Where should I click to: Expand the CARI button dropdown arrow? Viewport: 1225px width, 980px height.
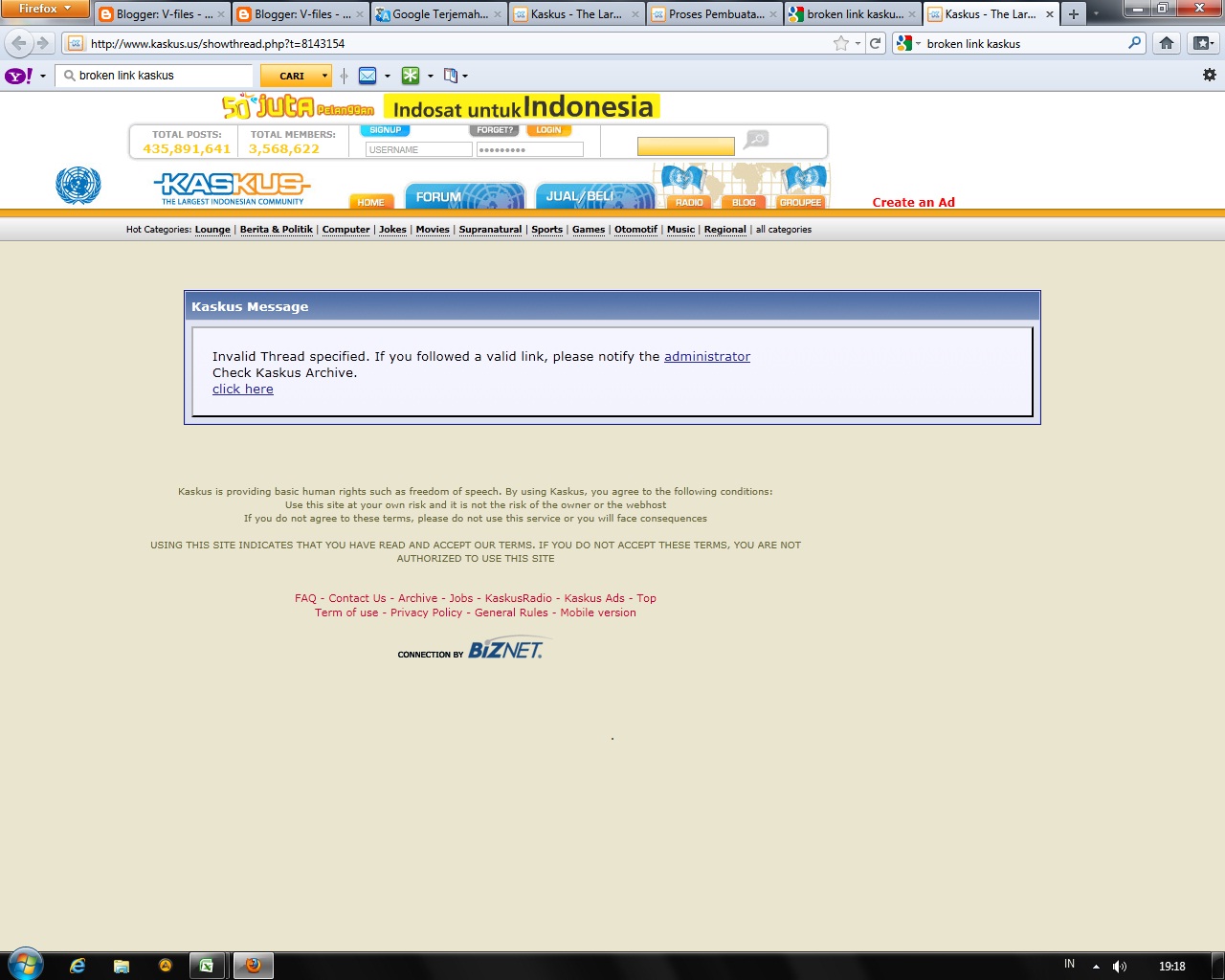point(324,76)
